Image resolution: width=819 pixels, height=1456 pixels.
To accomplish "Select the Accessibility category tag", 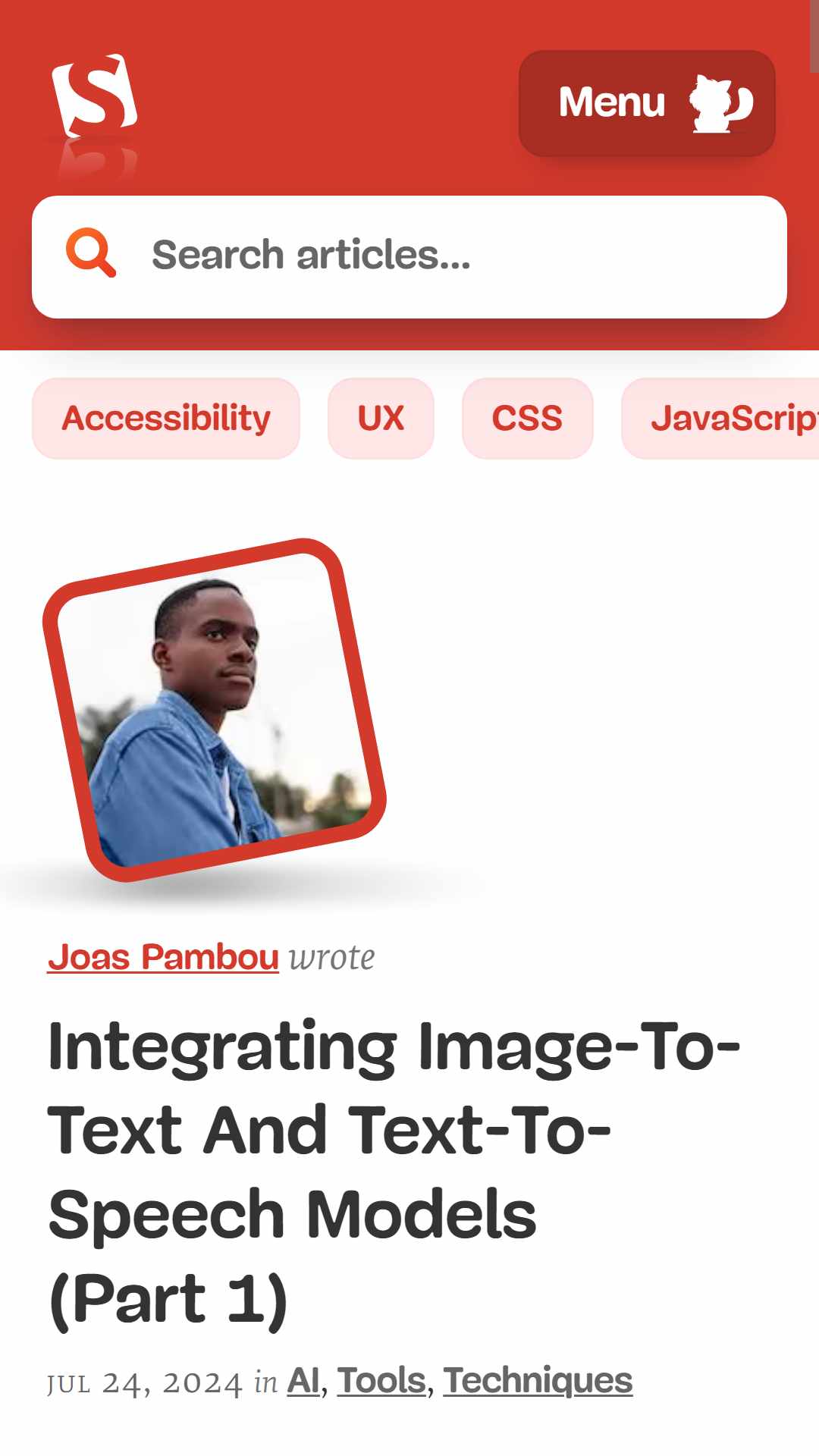I will coord(166,419).
